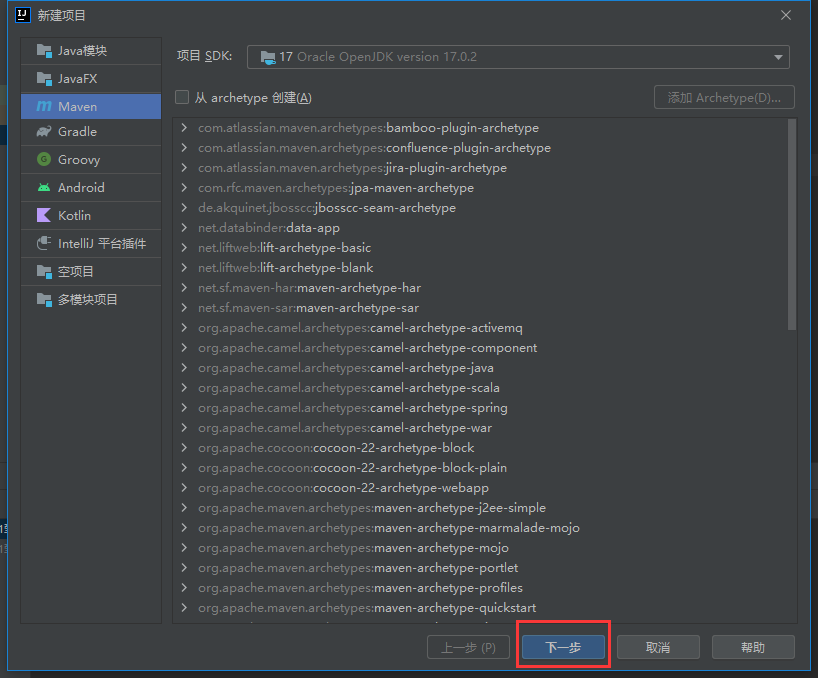This screenshot has height=678, width=818.
Task: Expand bamboo-plugin-archetype entry
Action: tap(184, 127)
